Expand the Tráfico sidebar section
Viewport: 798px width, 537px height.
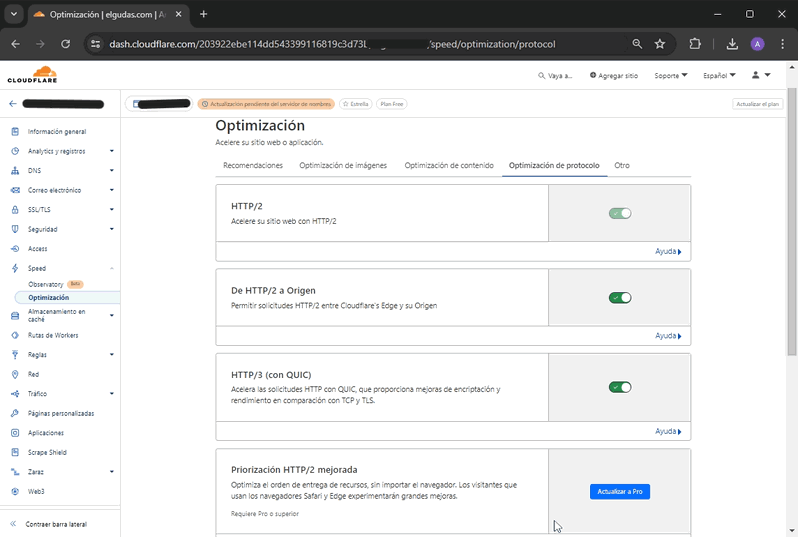tap(111, 394)
